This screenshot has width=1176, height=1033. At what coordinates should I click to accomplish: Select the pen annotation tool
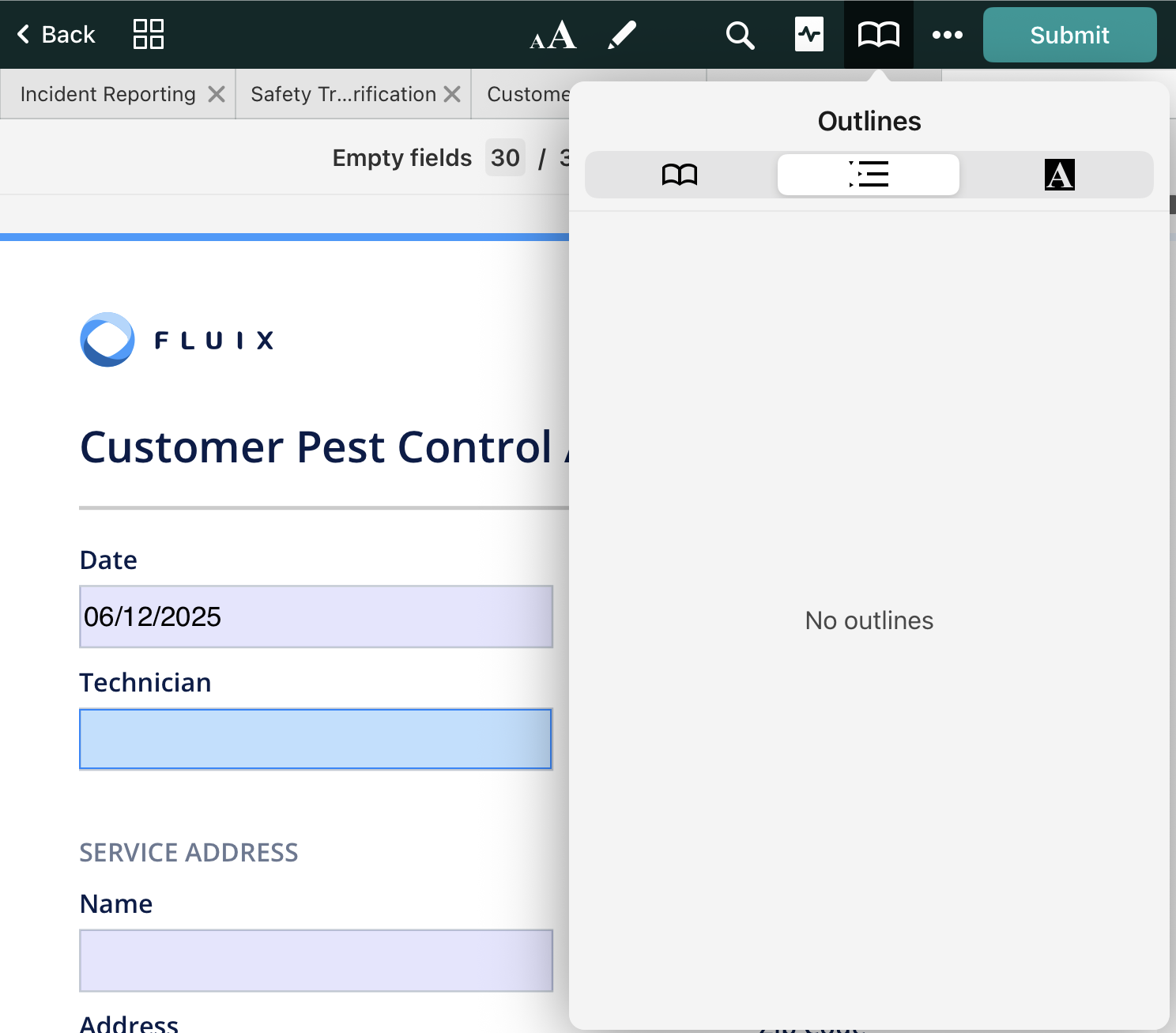(x=622, y=35)
